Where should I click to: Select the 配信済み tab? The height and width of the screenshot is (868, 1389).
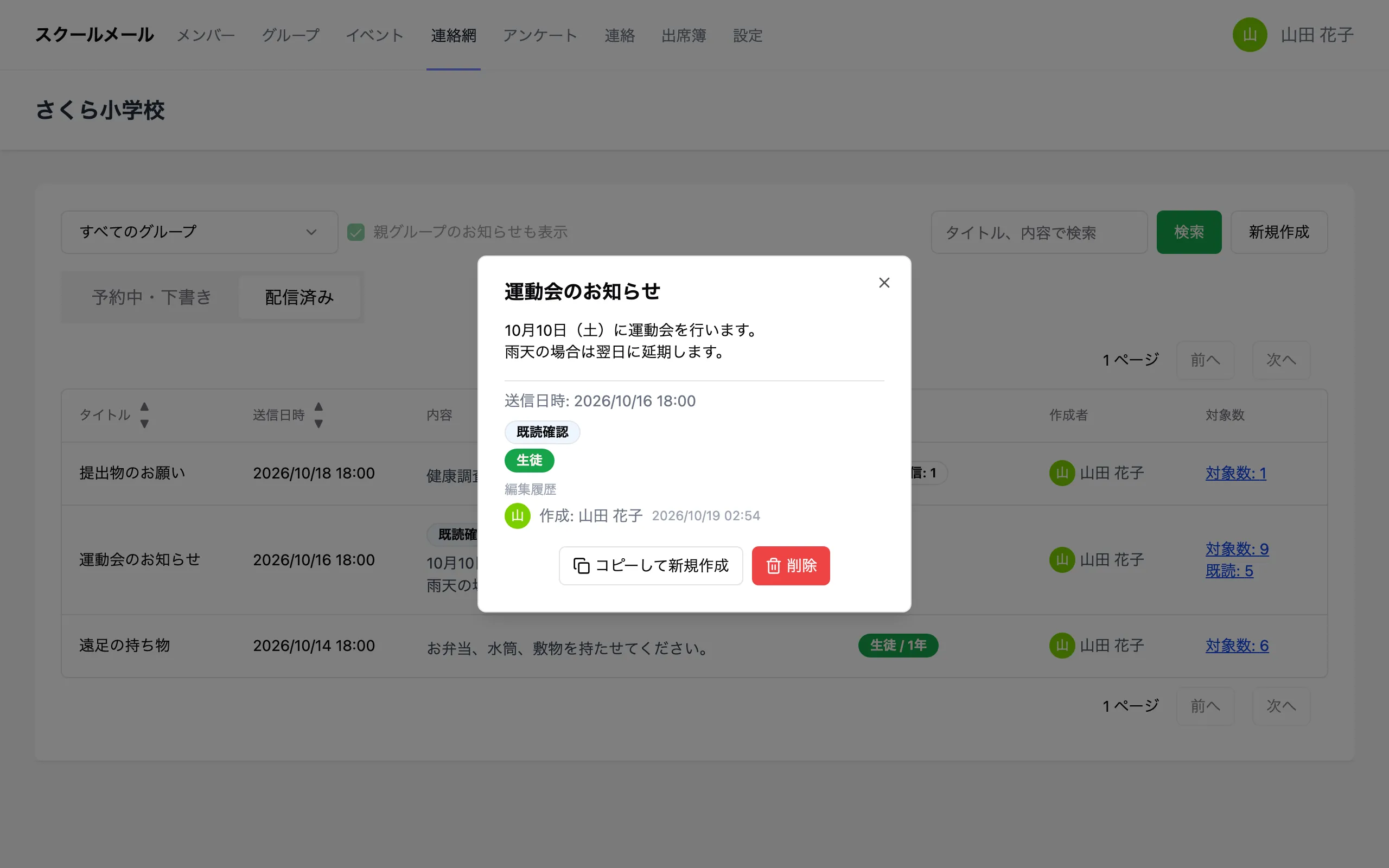coord(299,297)
